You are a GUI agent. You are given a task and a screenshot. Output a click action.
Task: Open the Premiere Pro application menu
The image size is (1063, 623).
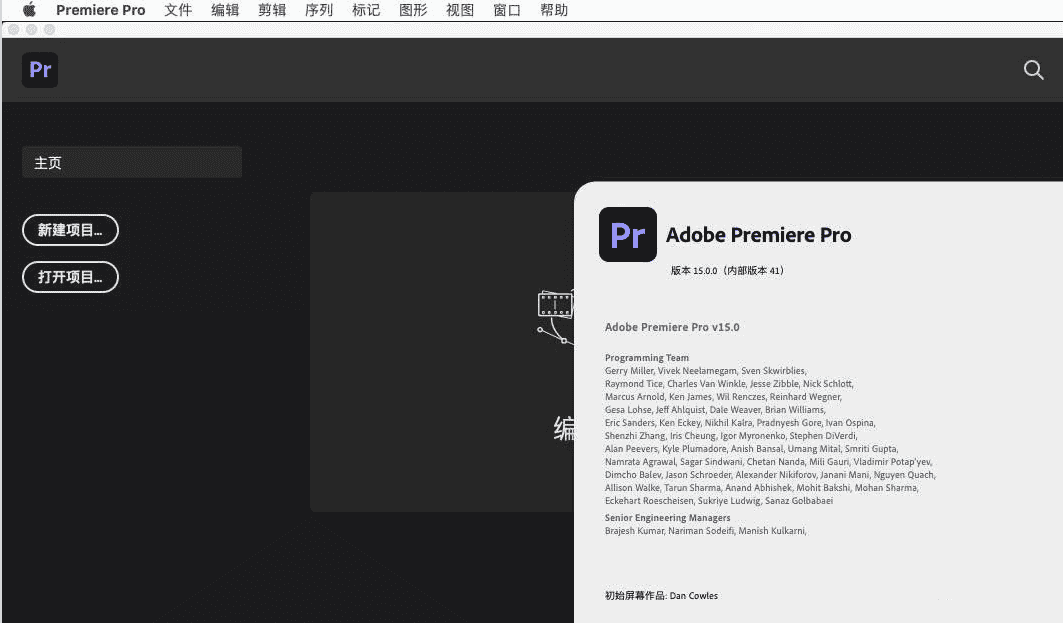click(100, 10)
